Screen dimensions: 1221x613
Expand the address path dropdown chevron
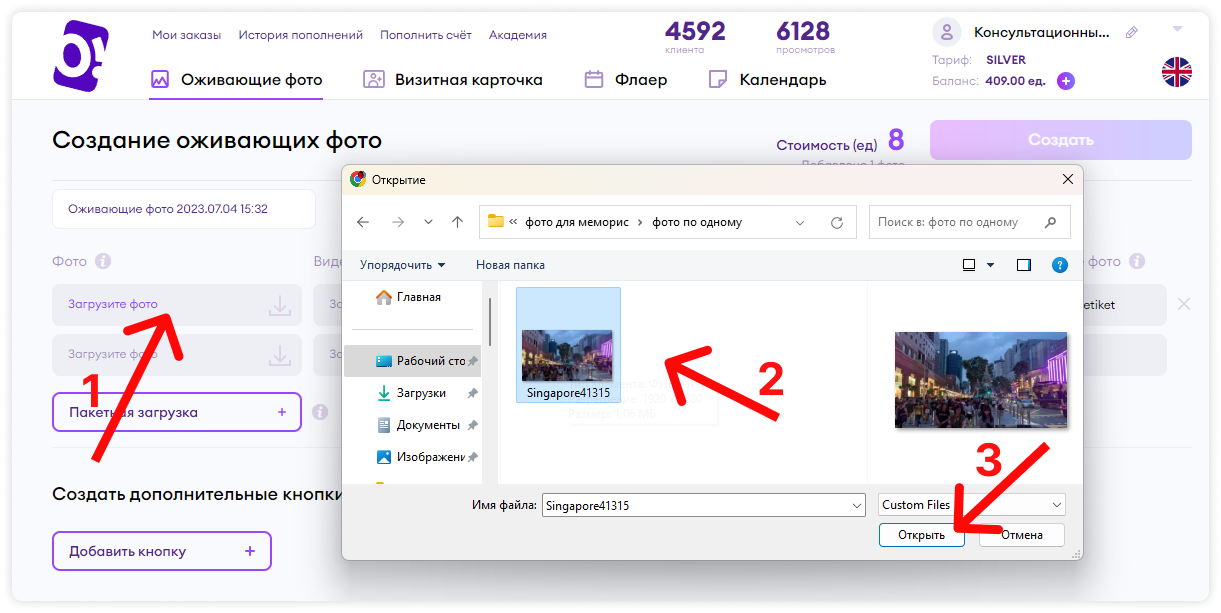coord(799,222)
